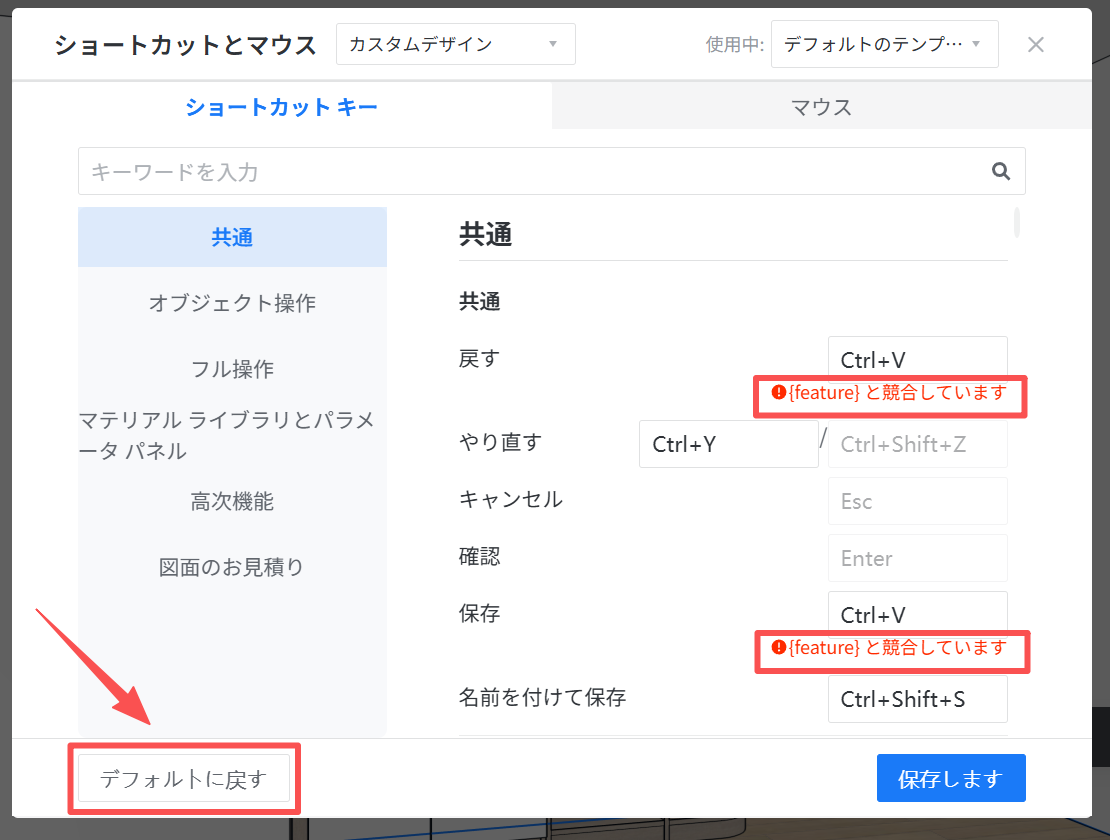Close the ショートカットとマウス dialog
The image size is (1110, 840).
1036,45
